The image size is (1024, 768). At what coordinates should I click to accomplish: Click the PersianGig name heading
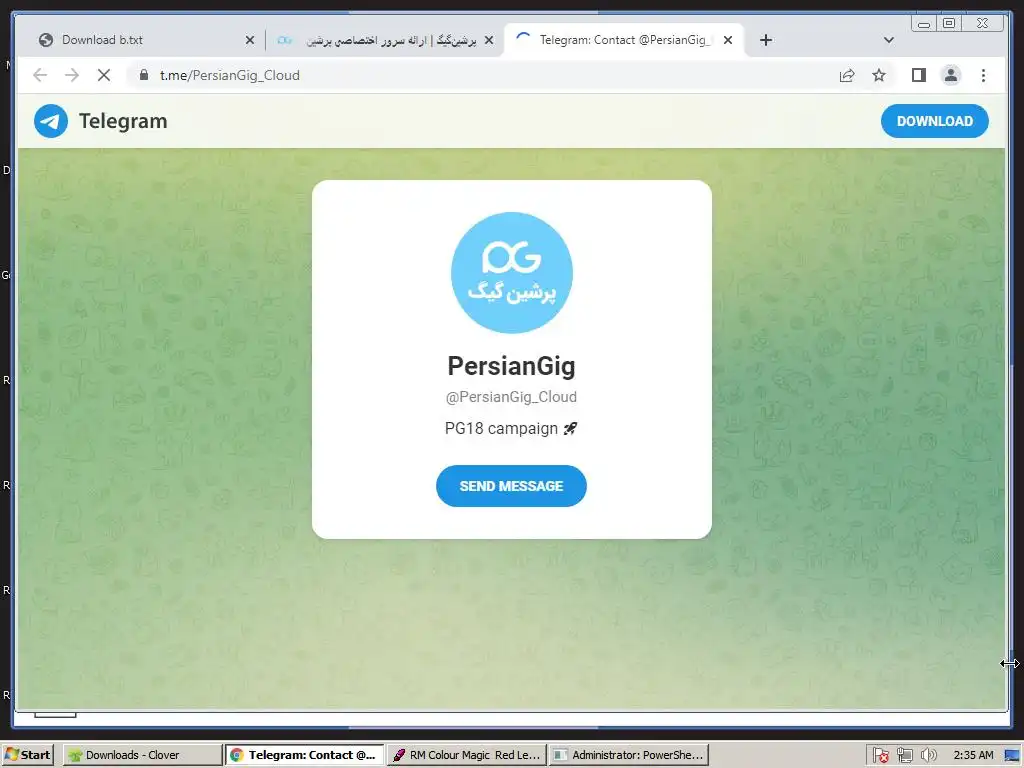(x=511, y=366)
